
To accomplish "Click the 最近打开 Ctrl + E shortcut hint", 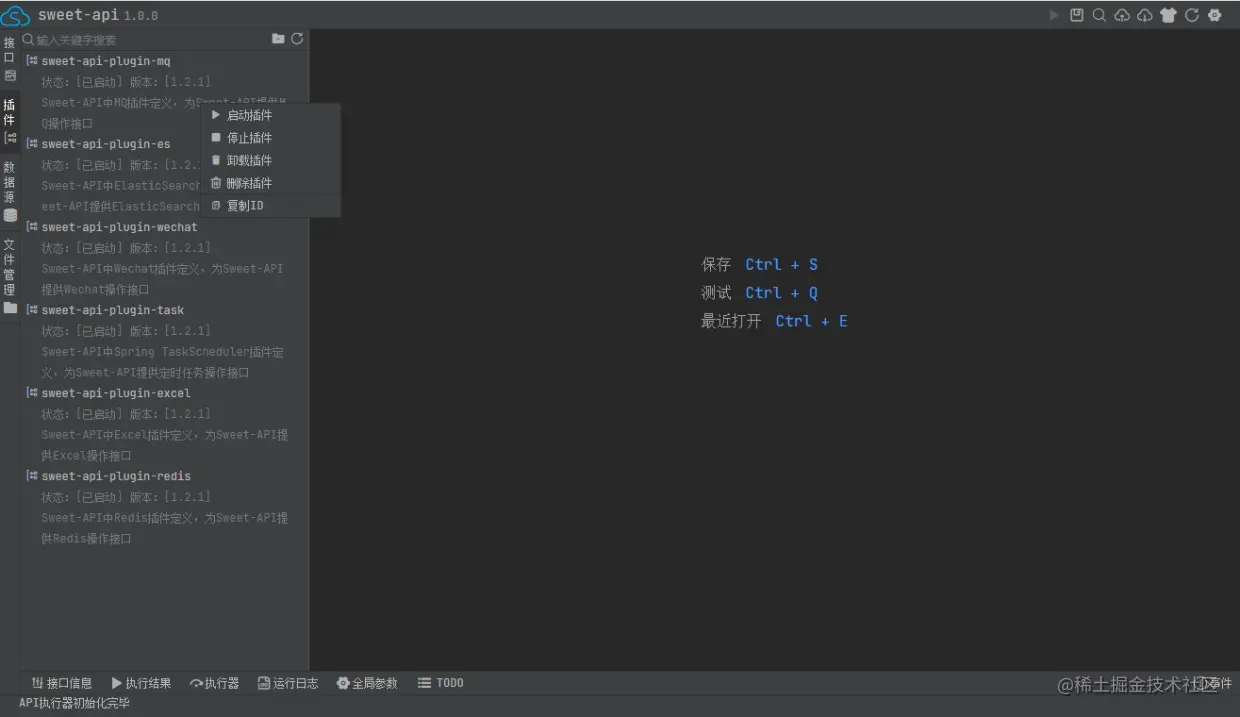I will pos(775,321).
